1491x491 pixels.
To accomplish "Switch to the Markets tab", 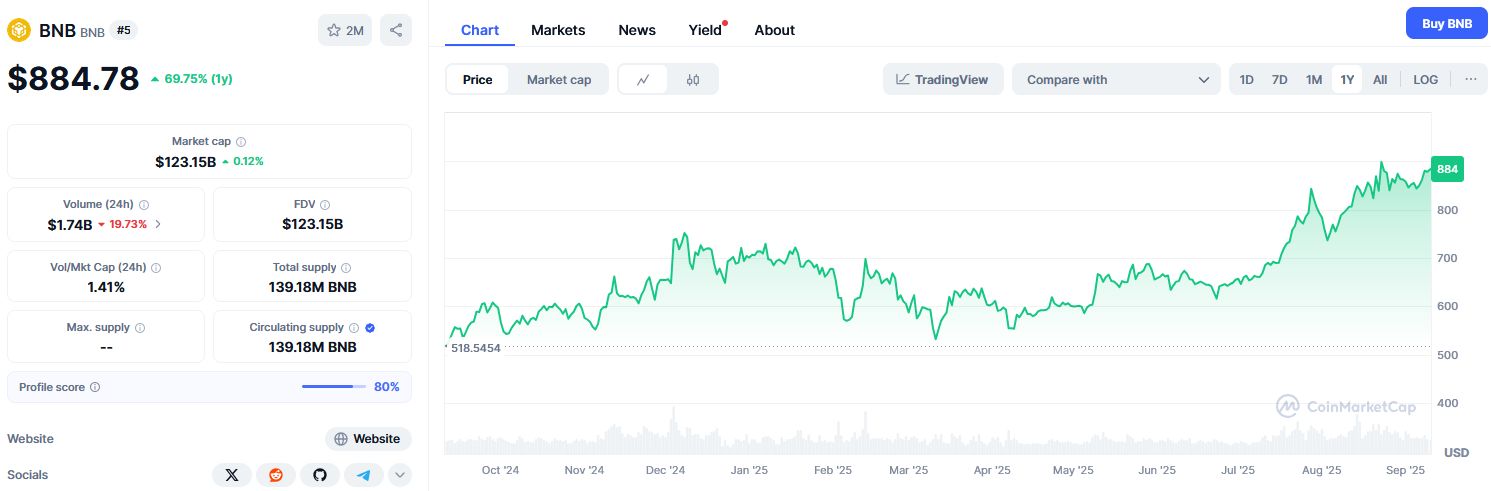I will click(x=558, y=30).
